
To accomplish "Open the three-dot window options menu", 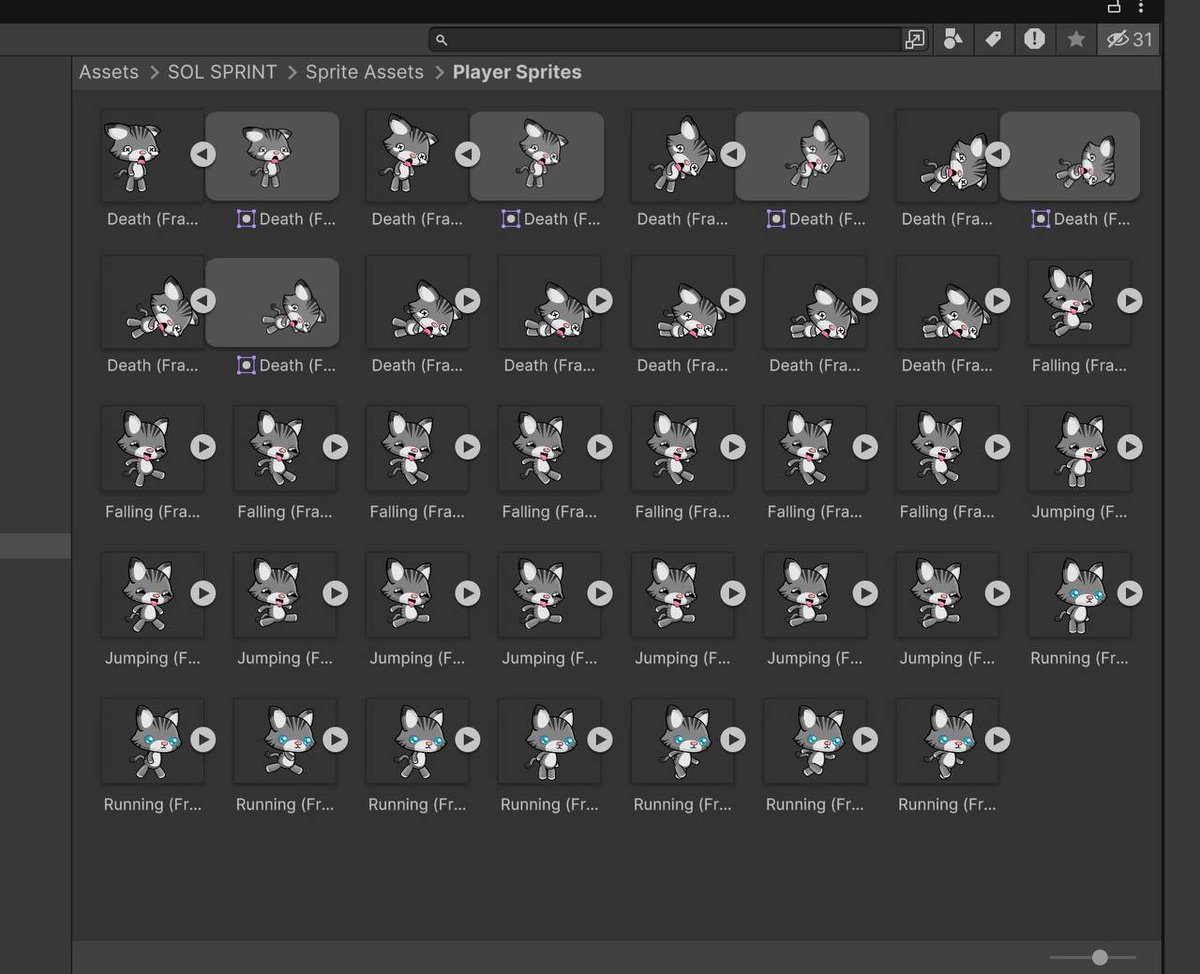I will point(1141,7).
